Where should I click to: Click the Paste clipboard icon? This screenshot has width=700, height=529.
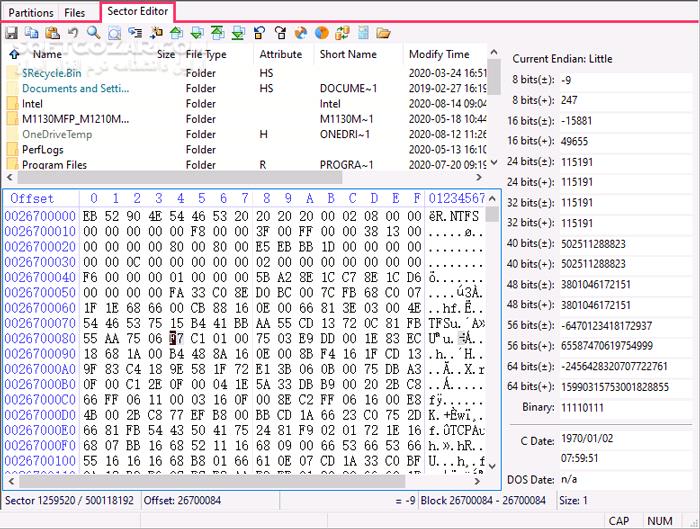coord(52,33)
